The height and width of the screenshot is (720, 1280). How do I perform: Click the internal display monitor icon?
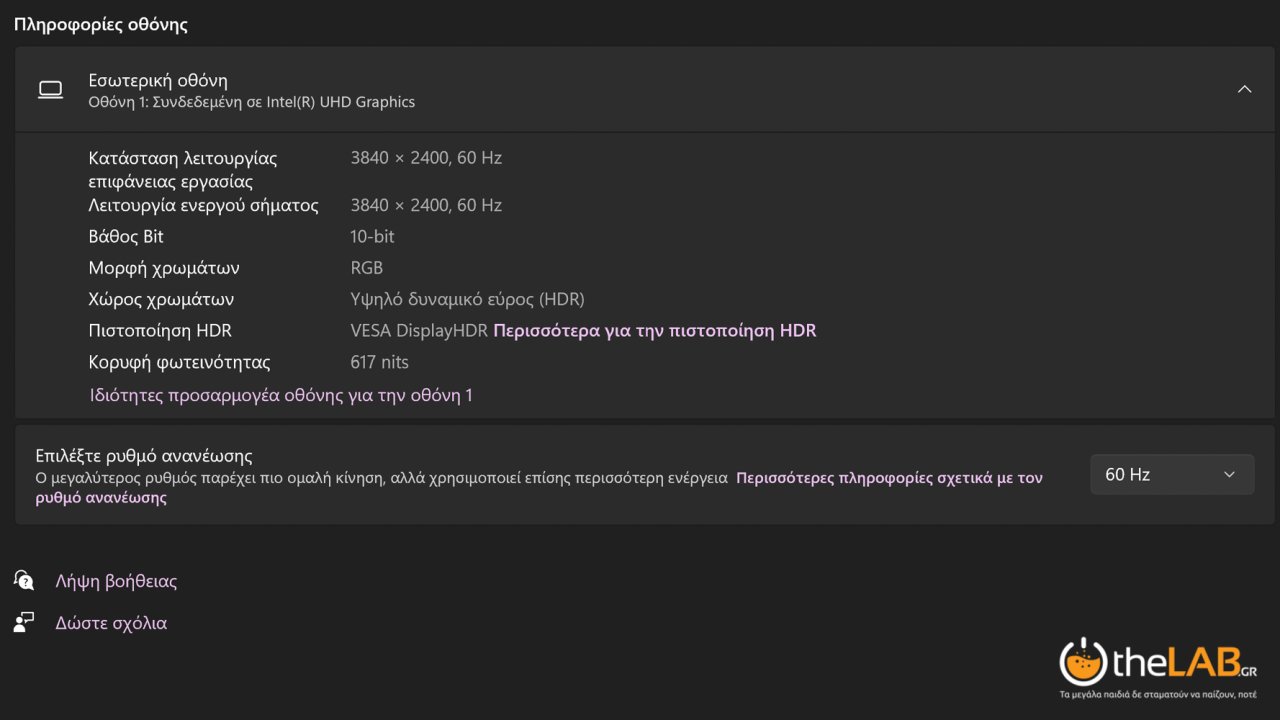[x=50, y=89]
